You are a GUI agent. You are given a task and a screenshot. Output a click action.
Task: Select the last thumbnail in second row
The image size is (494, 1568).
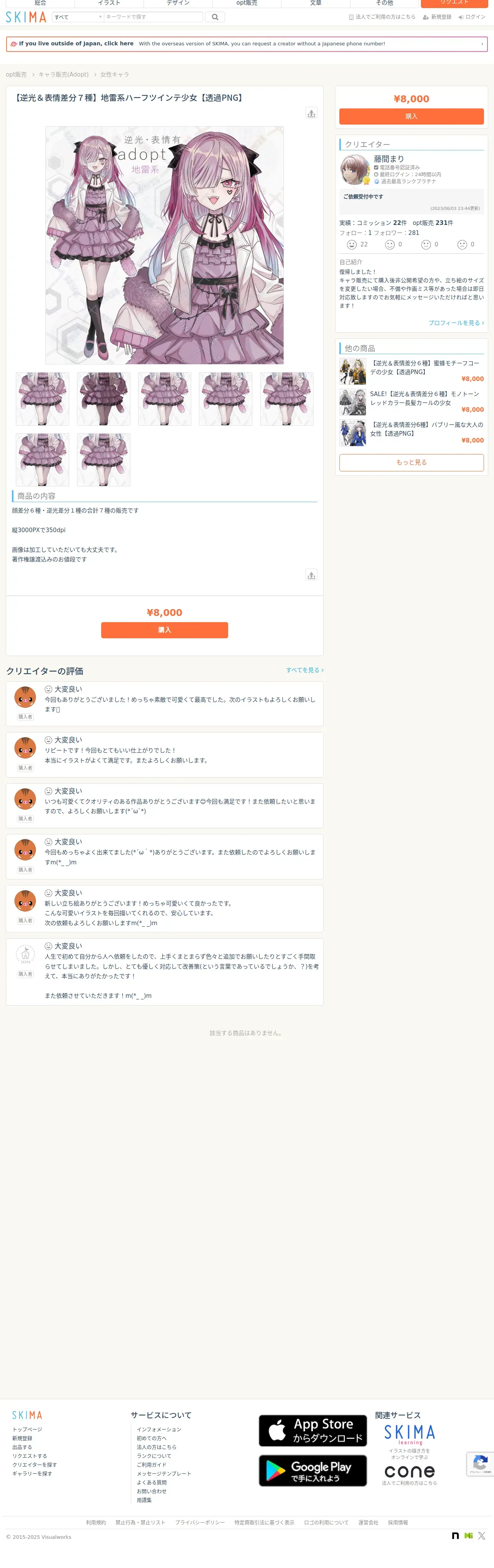[x=103, y=459]
